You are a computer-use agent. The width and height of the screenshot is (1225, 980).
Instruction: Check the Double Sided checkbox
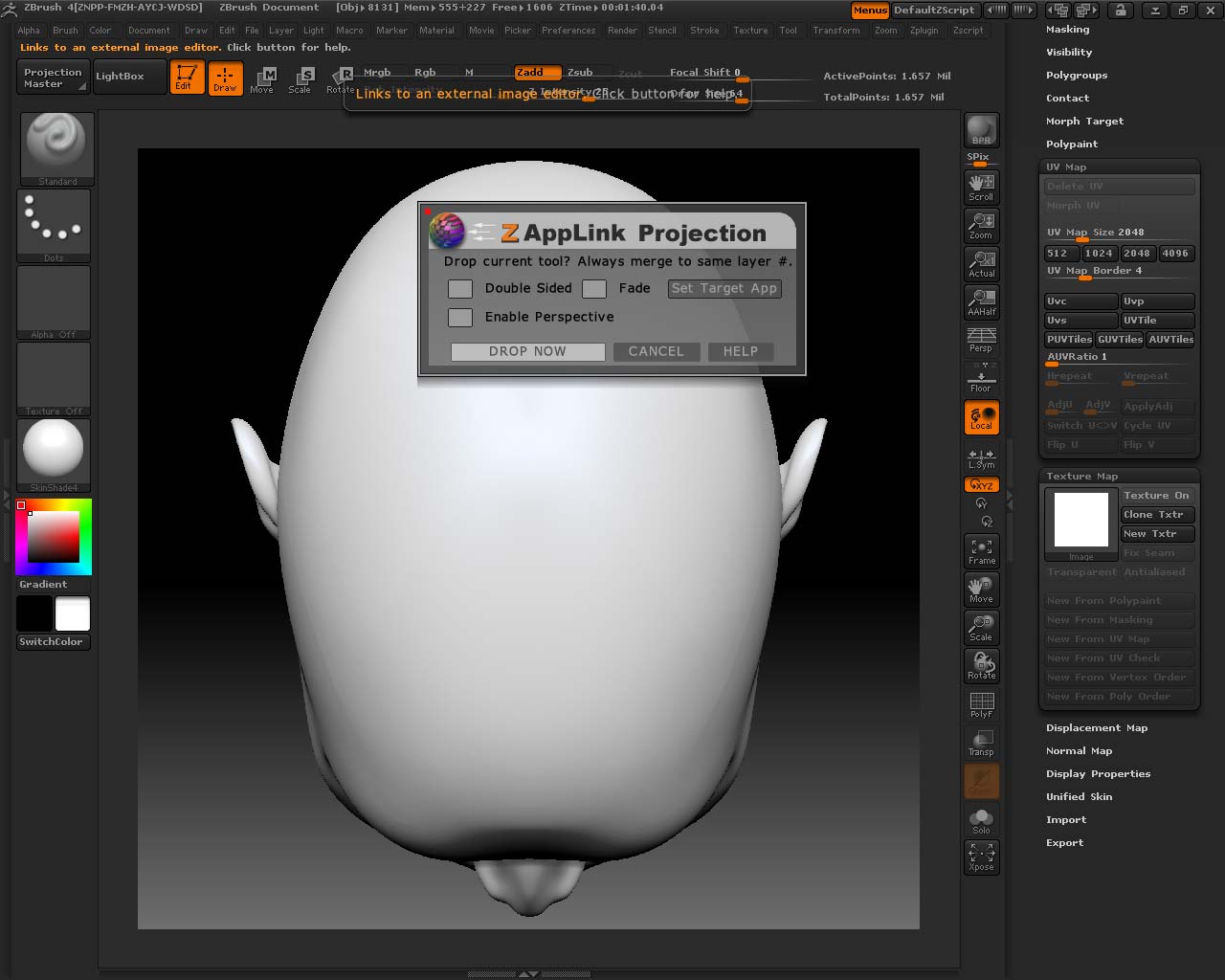[x=460, y=288]
